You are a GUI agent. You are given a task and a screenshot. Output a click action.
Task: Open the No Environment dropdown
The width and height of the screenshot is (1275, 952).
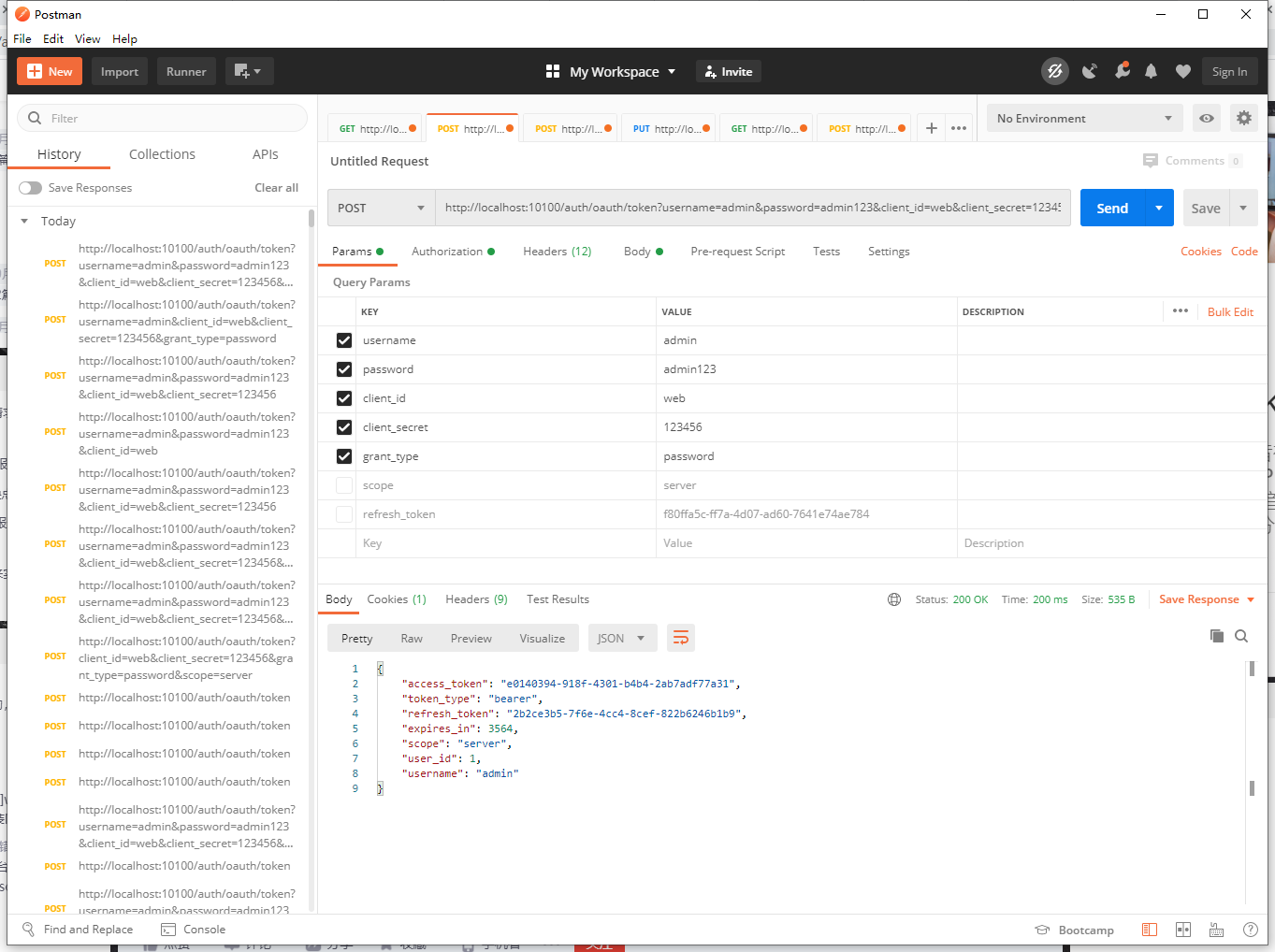click(x=1083, y=118)
